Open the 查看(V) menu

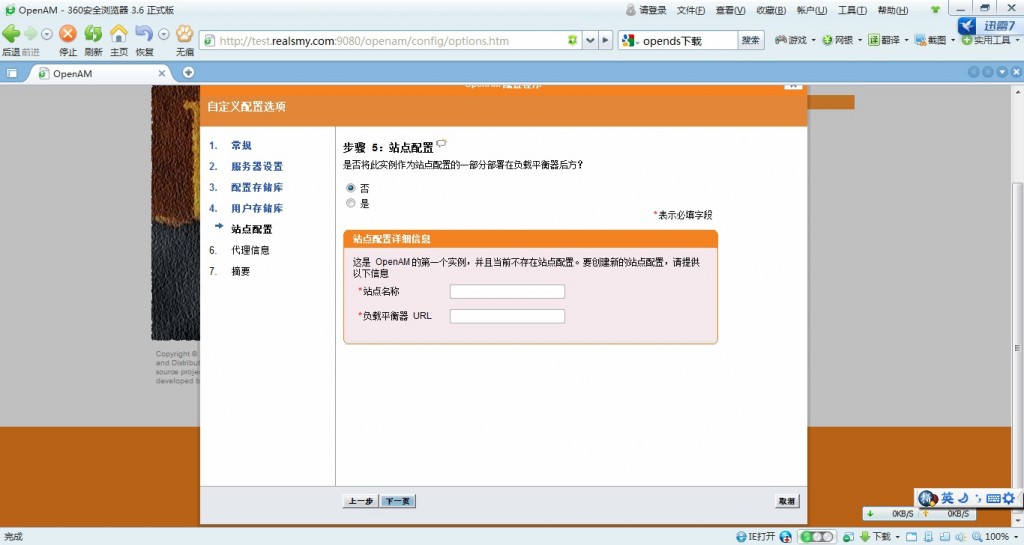tap(730, 10)
